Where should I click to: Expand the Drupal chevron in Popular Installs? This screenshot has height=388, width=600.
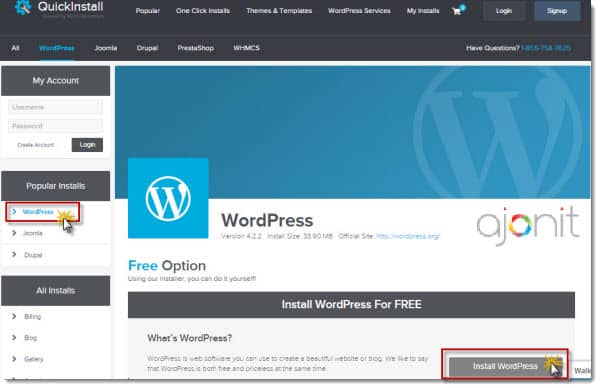(x=14, y=254)
